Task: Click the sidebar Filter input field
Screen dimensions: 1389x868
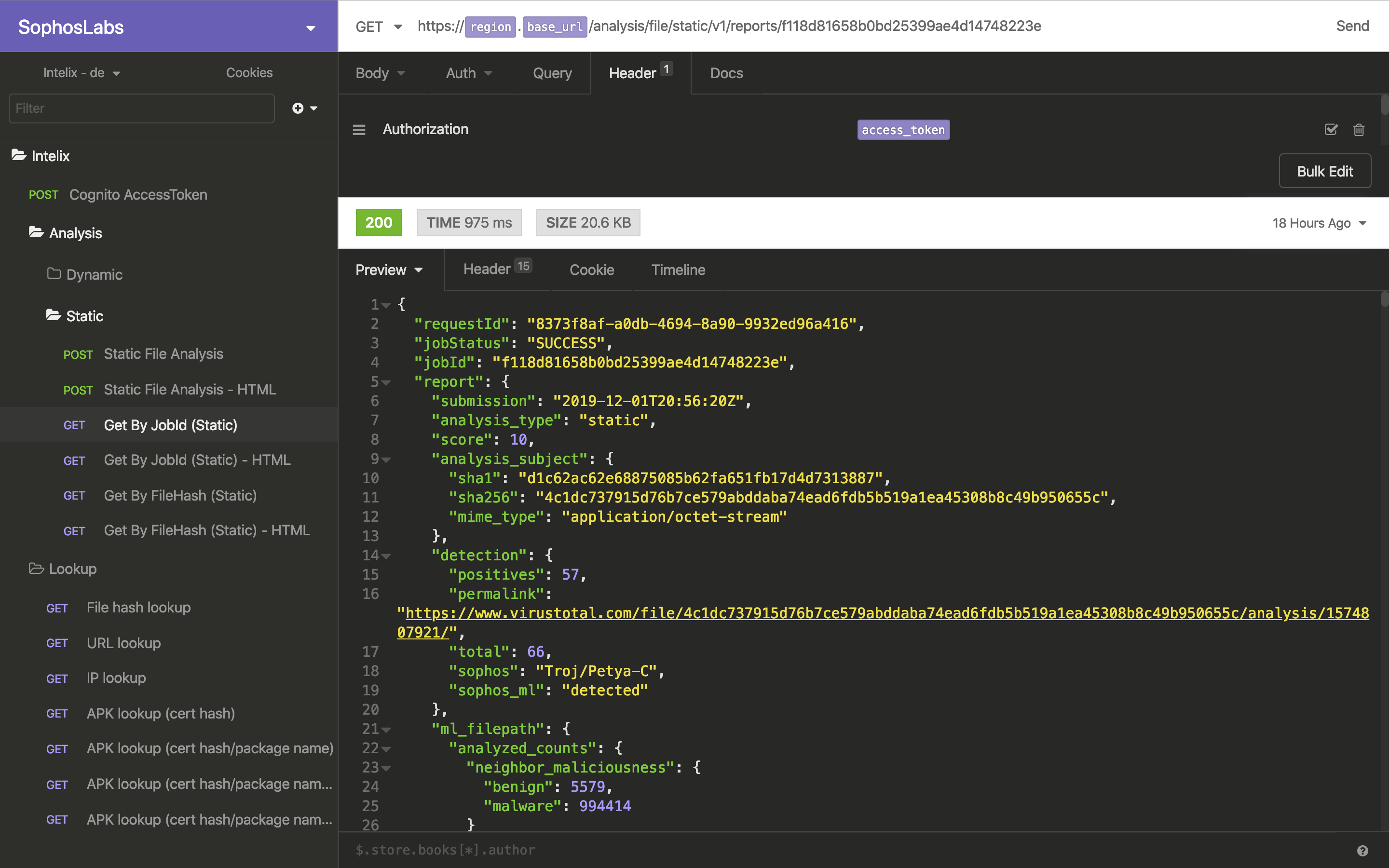Action: point(141,108)
